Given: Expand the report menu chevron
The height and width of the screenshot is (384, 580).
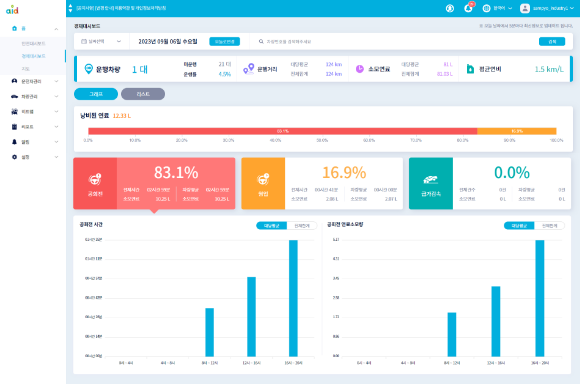Looking at the screenshot, I should click(x=56, y=127).
